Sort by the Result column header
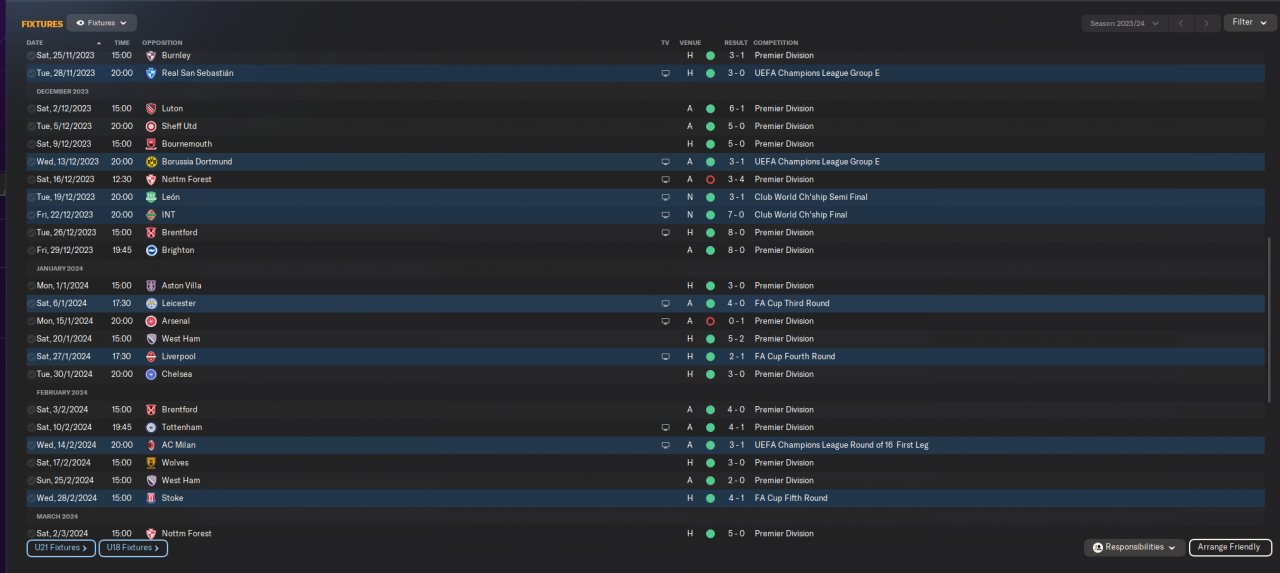The width and height of the screenshot is (1280, 573). (736, 43)
